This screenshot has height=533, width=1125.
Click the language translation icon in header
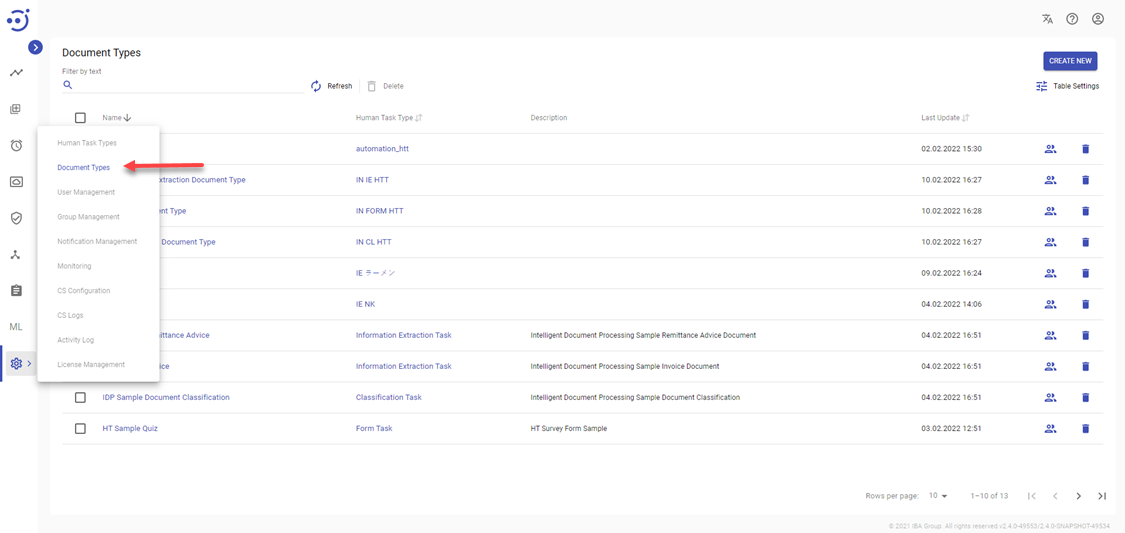point(1047,19)
